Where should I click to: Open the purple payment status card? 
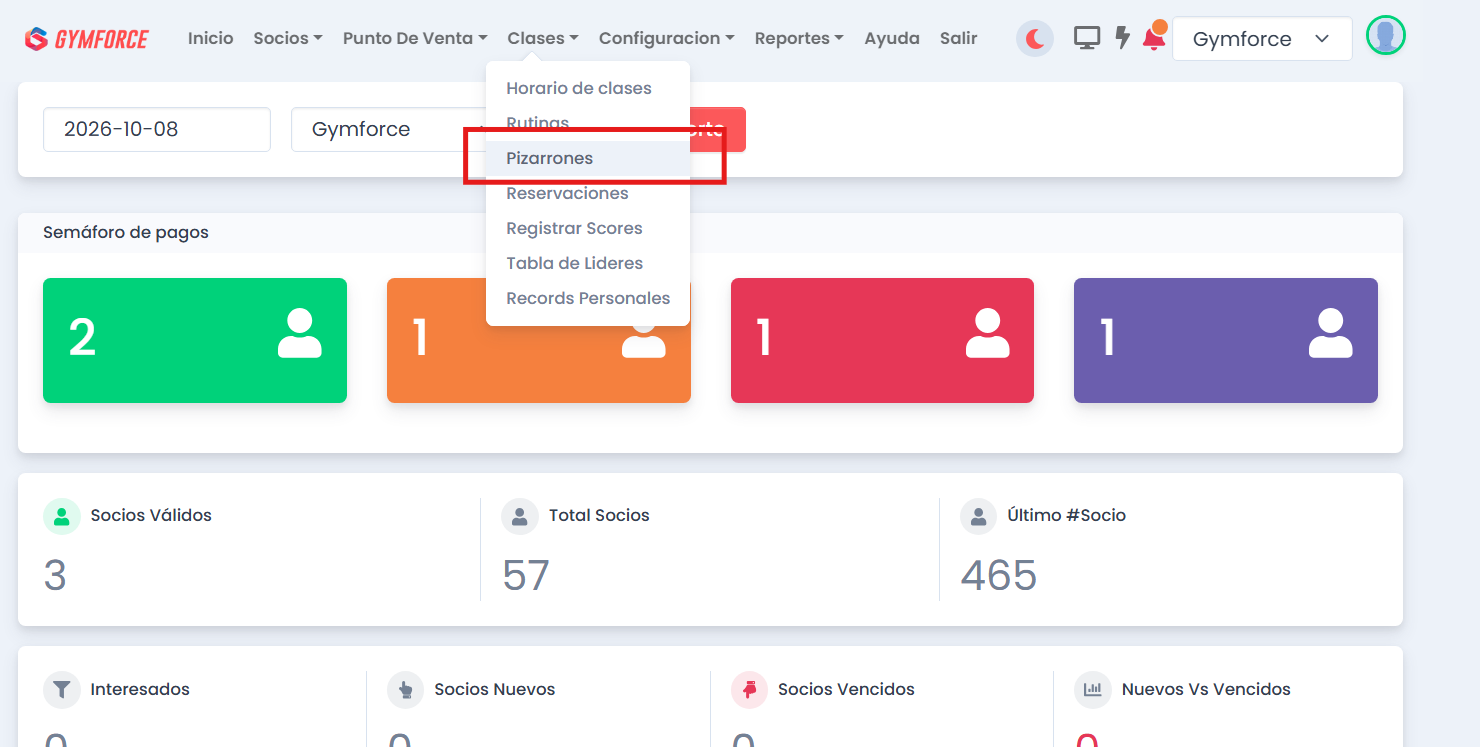(1226, 340)
